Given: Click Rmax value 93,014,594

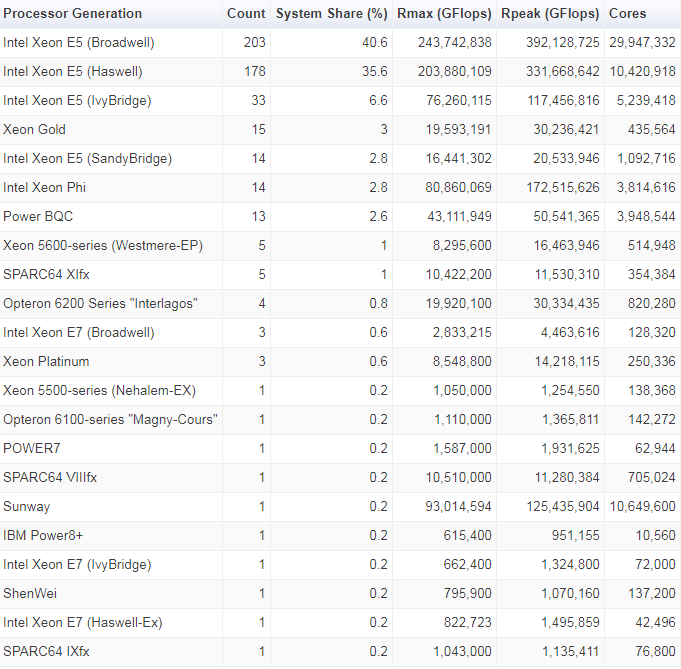Looking at the screenshot, I should coord(459,507).
